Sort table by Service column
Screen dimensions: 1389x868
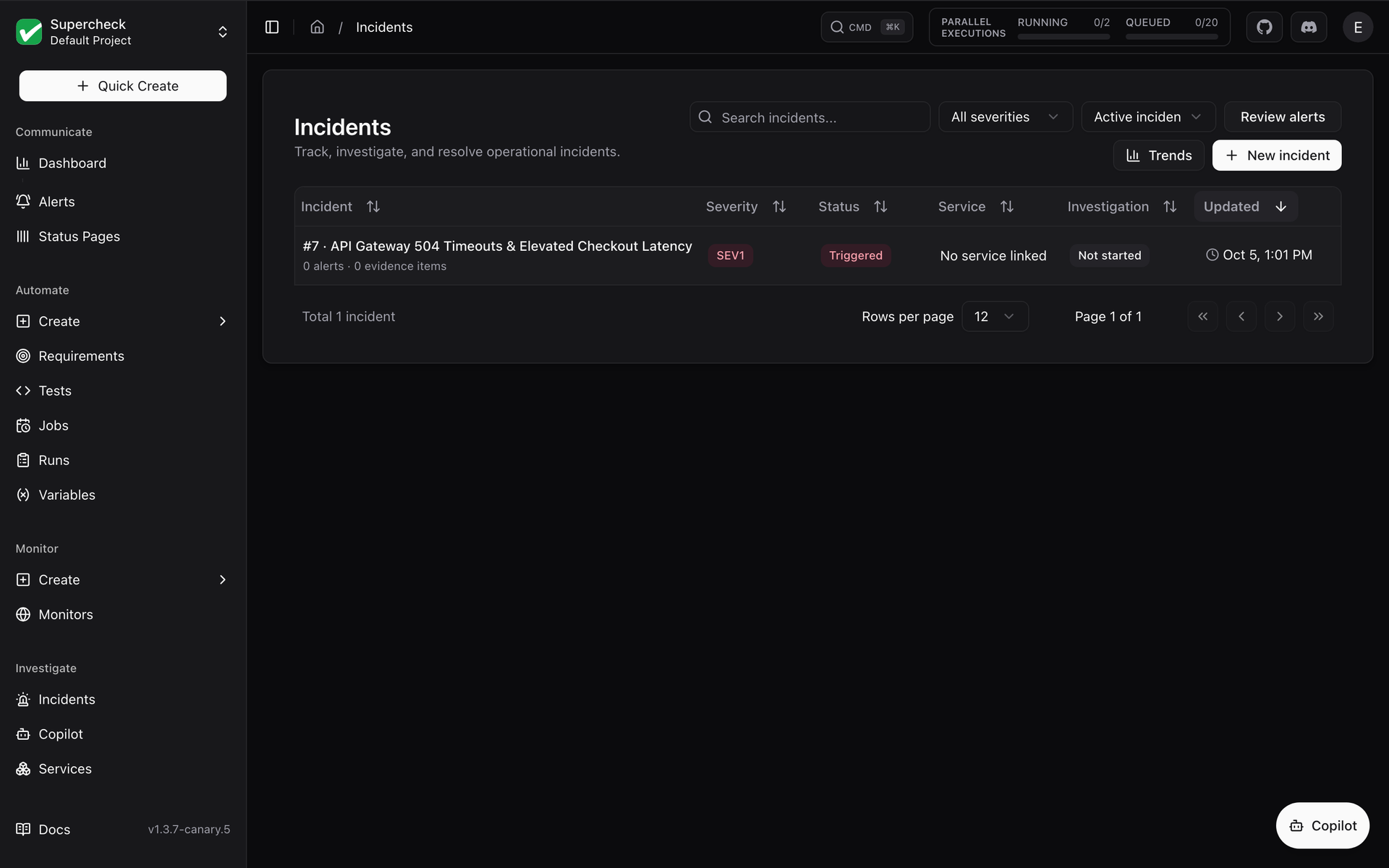(x=975, y=207)
